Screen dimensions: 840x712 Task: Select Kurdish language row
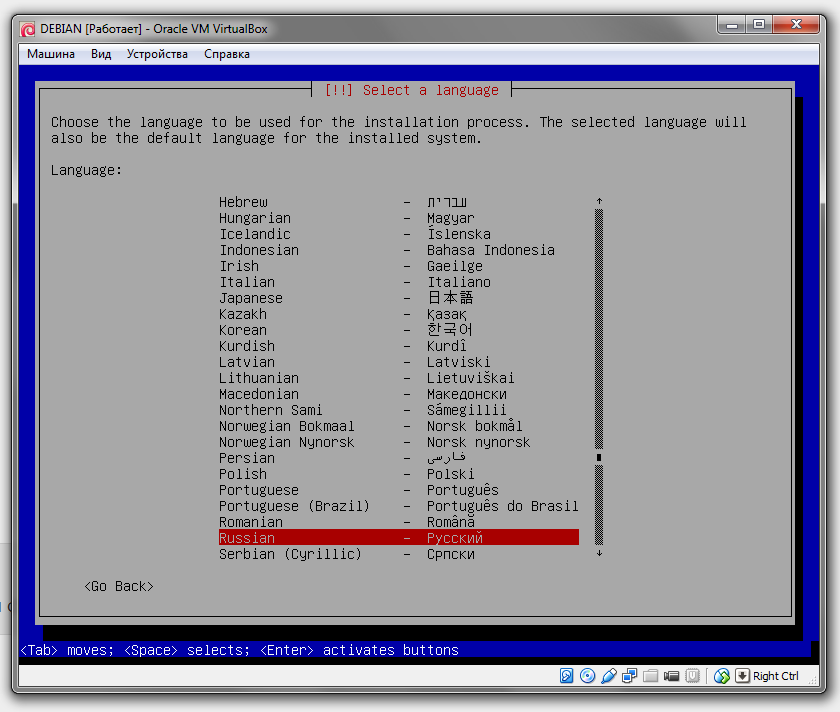[x=399, y=346]
